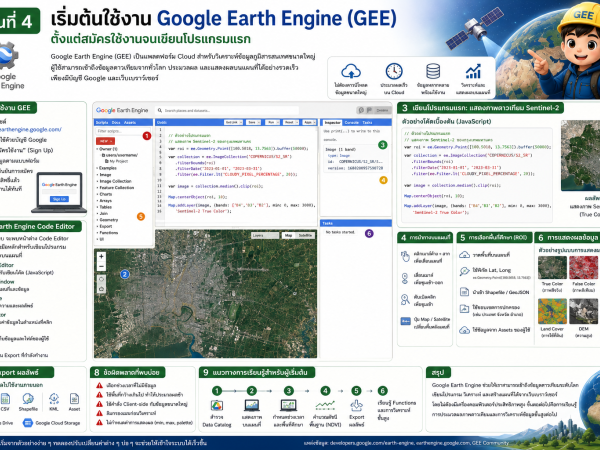Switch to the Tasks tab in the right panel
The width and height of the screenshot is (600, 450).
point(367,122)
